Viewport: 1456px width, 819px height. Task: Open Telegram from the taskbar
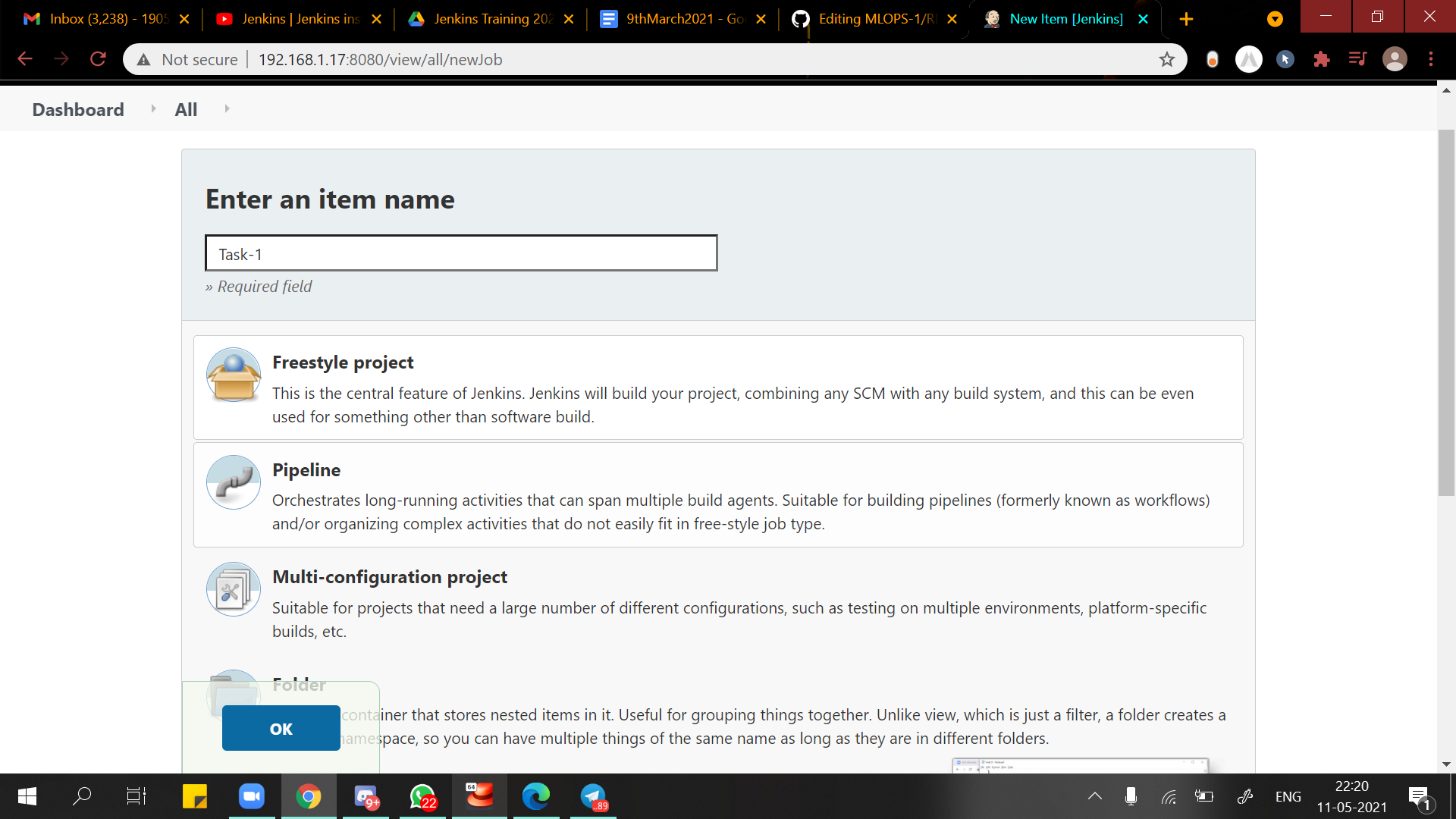593,796
